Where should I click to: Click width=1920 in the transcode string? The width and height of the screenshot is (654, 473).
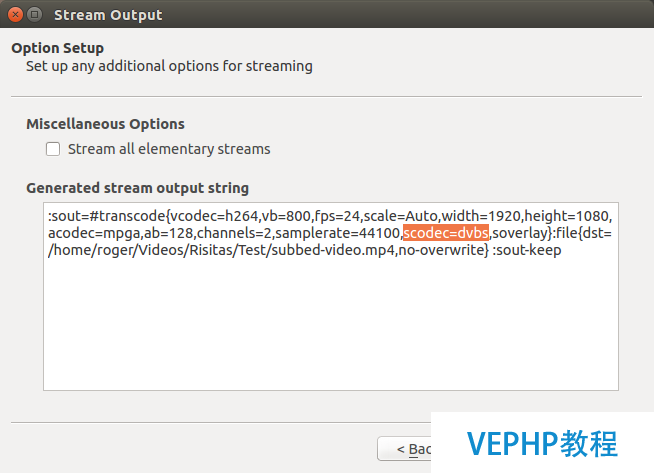[x=481, y=216]
